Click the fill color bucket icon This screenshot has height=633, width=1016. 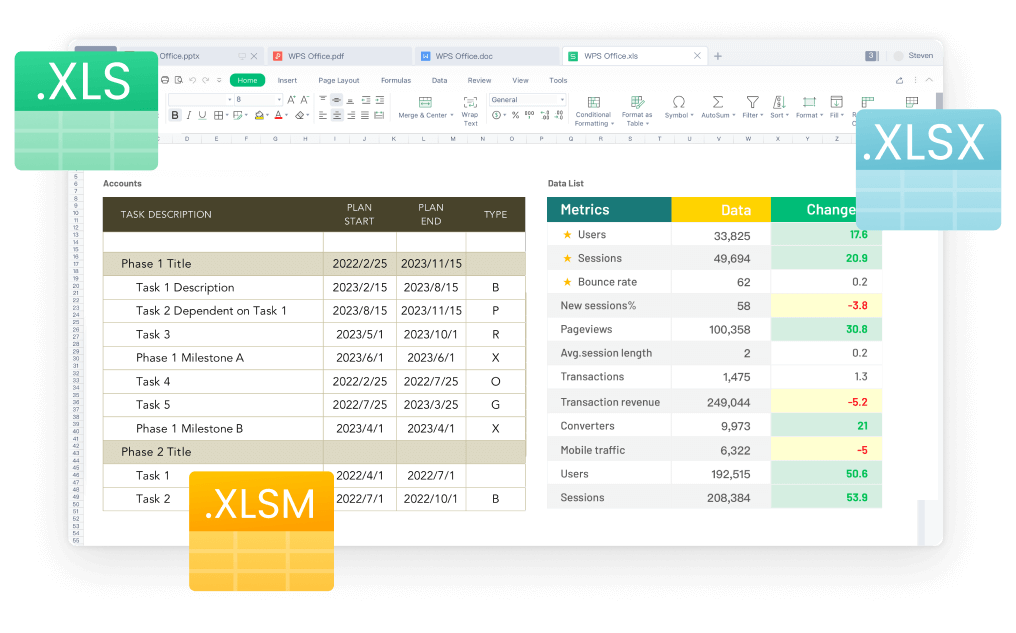coord(259,115)
